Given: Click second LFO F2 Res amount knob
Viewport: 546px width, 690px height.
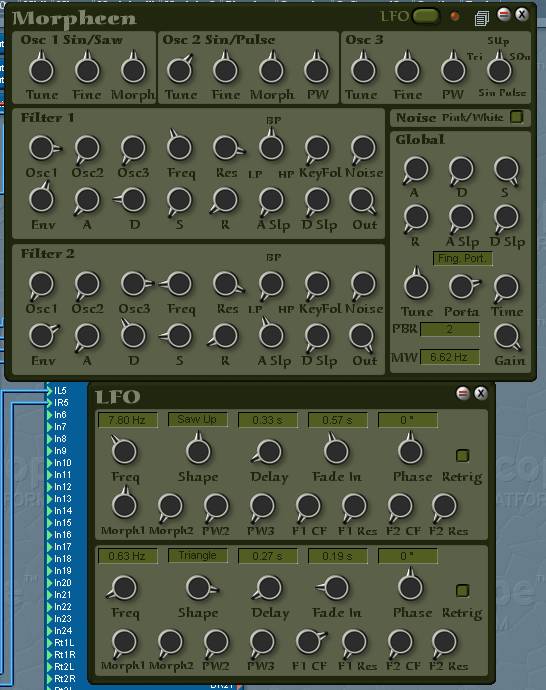Looking at the screenshot, I should pos(444,642).
